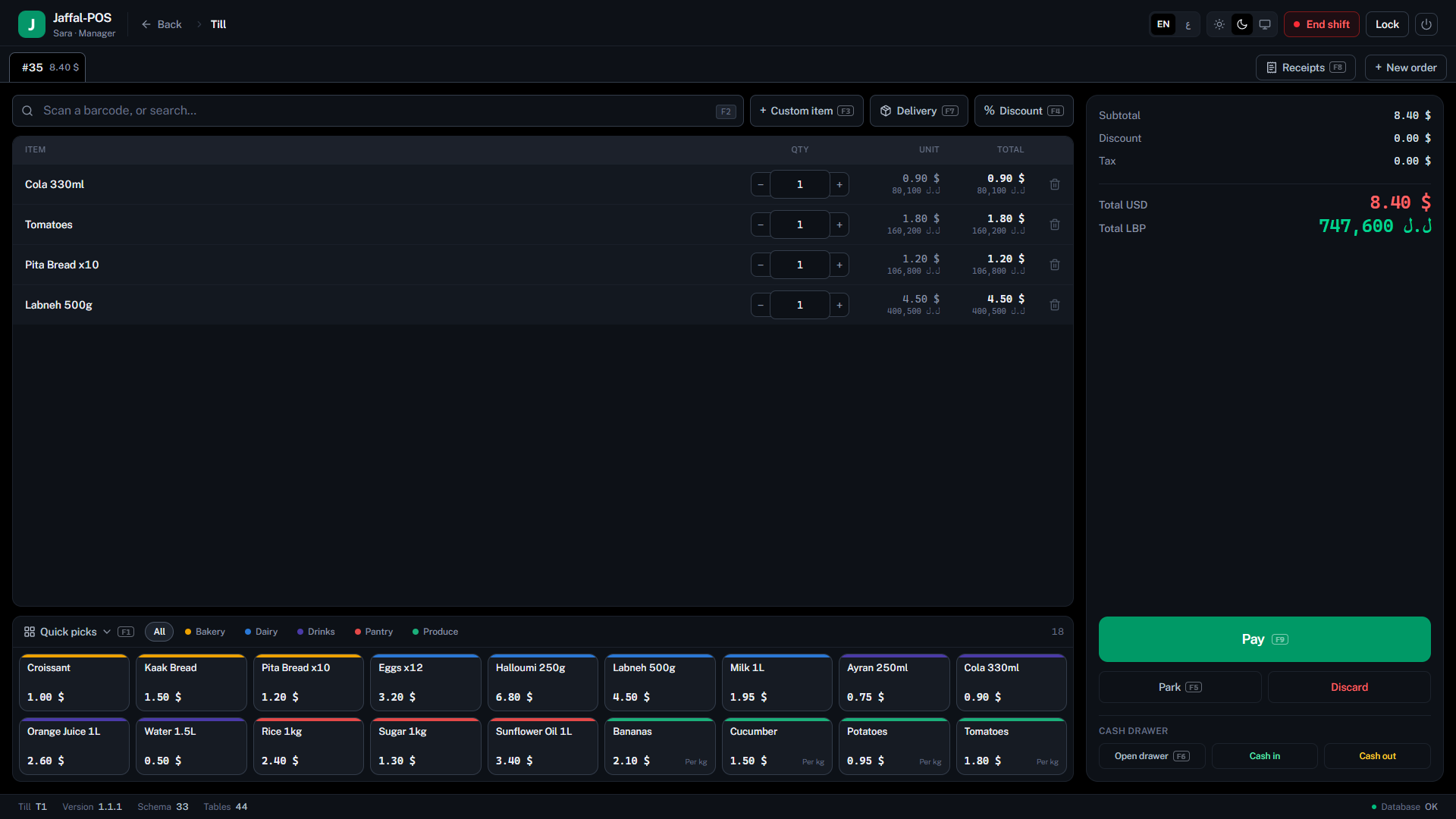
Task: Filter quick picks by Produce
Action: tap(435, 632)
